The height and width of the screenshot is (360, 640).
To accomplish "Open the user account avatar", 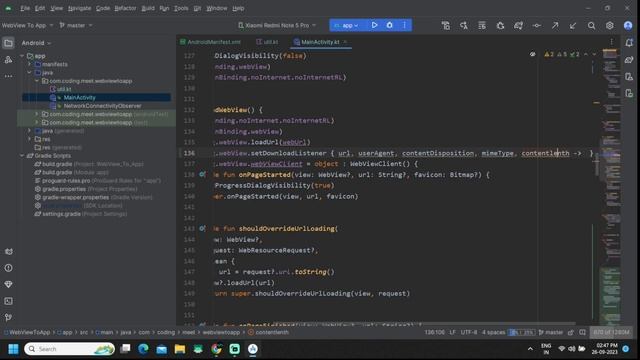I will coord(628,26).
